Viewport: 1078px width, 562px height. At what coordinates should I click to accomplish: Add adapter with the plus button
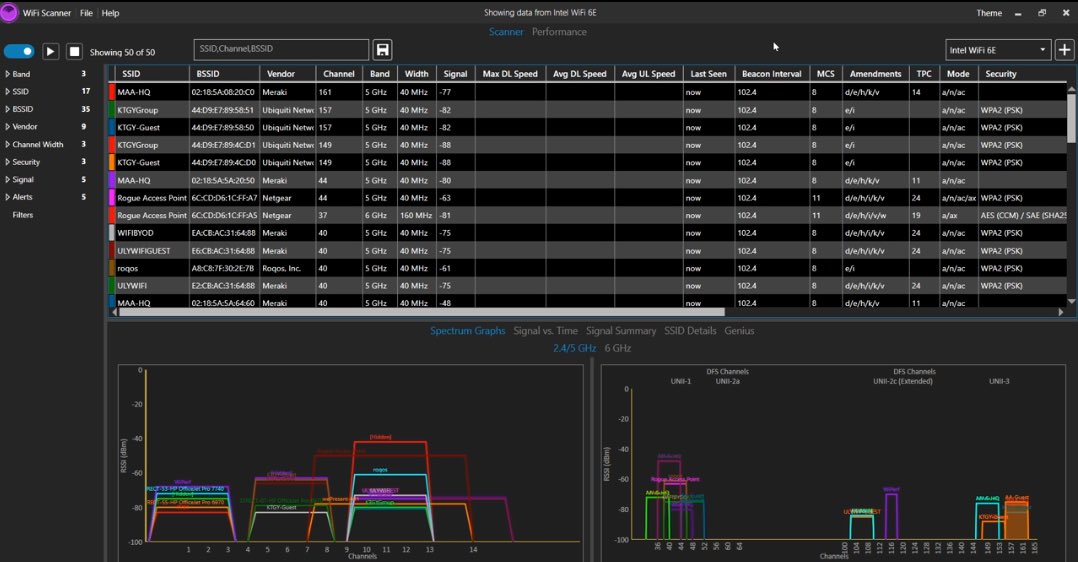1064,50
